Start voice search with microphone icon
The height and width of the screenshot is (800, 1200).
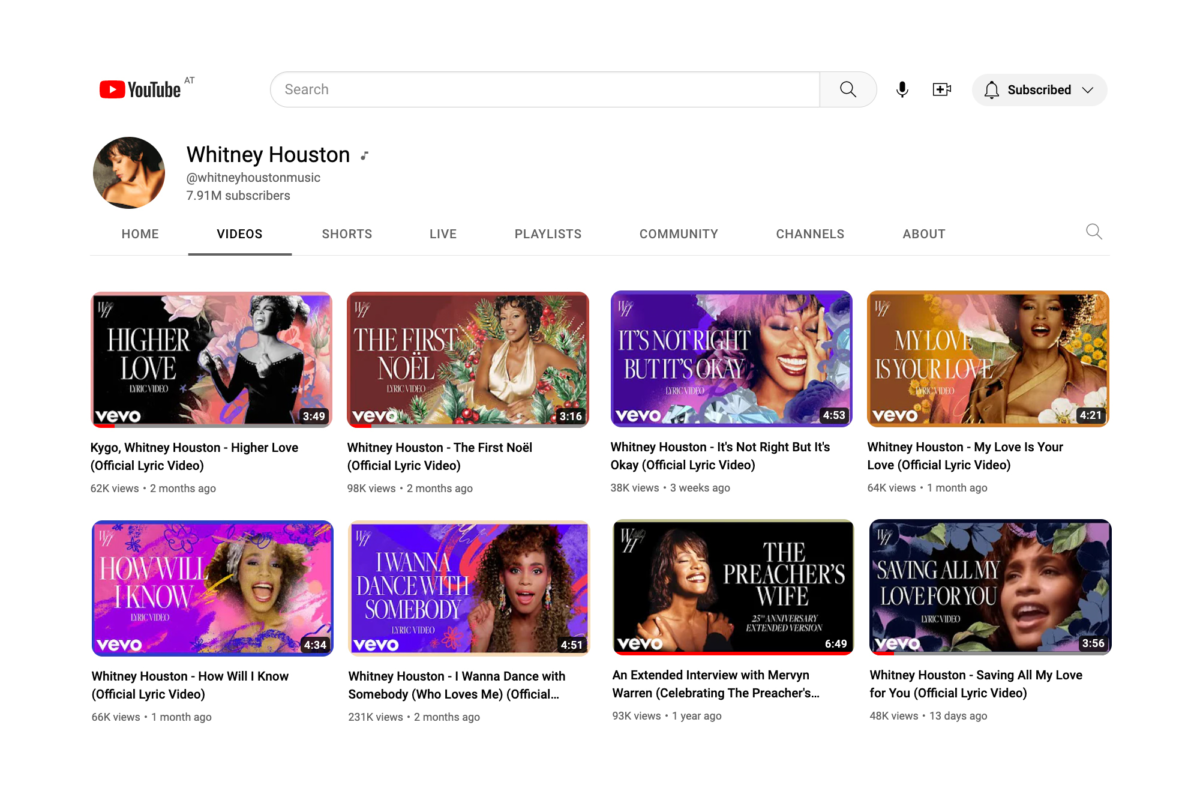click(902, 89)
